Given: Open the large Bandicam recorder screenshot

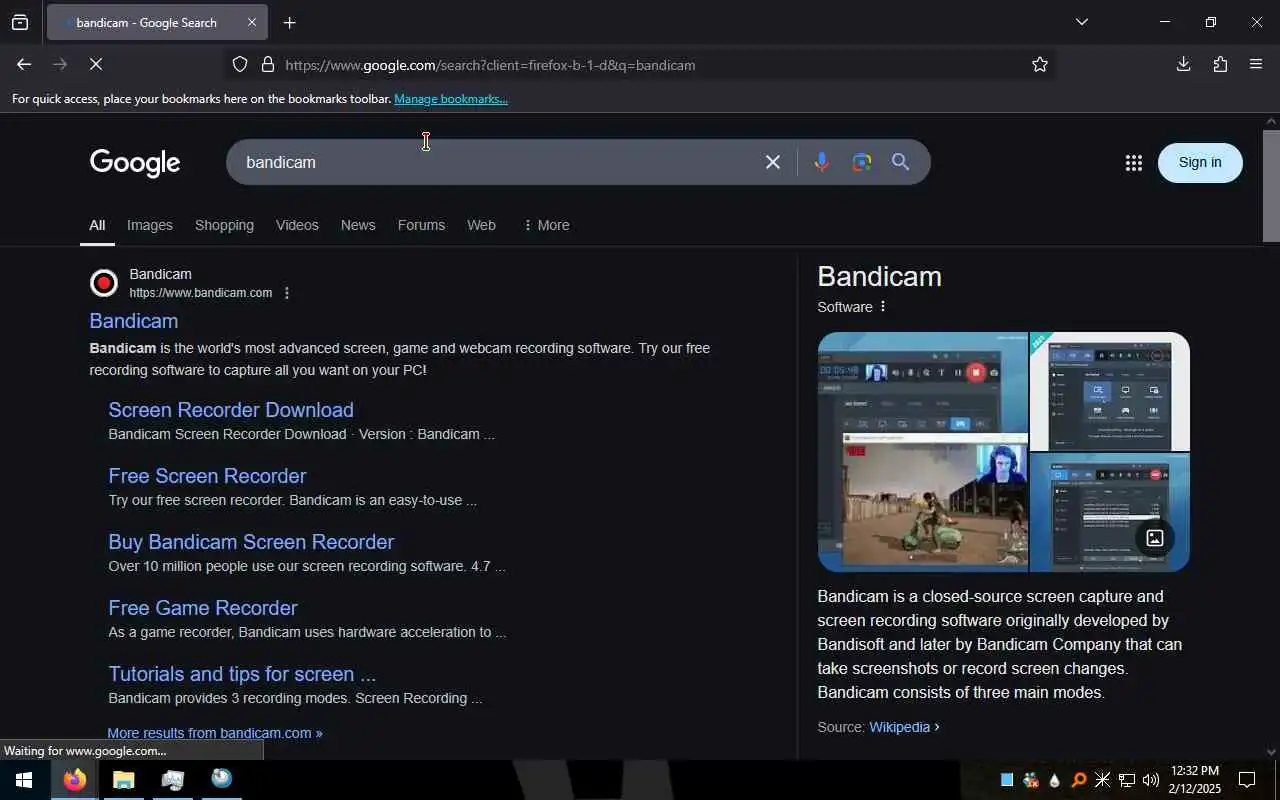Looking at the screenshot, I should coord(922,452).
